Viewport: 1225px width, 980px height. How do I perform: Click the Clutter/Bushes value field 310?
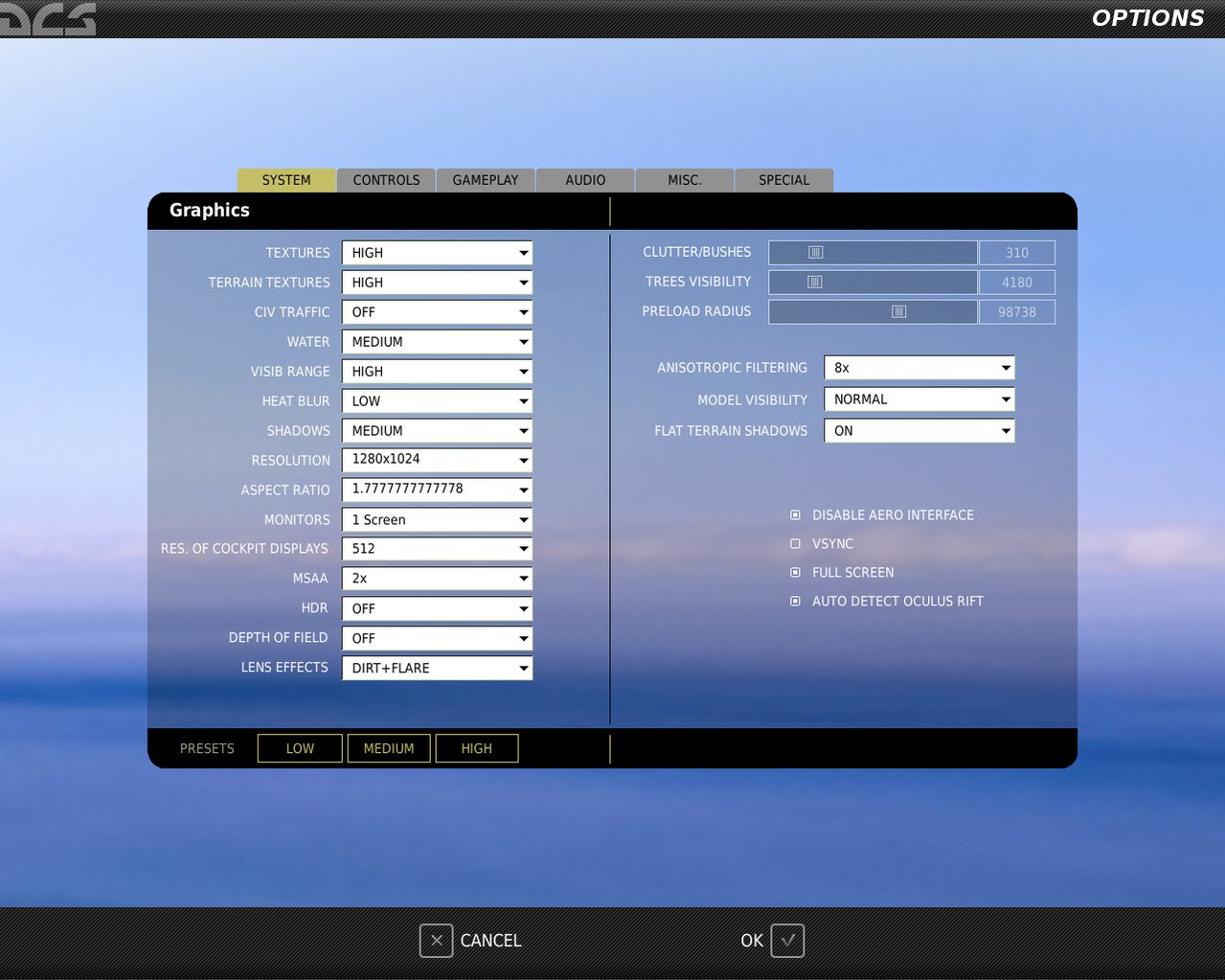[x=1017, y=253]
